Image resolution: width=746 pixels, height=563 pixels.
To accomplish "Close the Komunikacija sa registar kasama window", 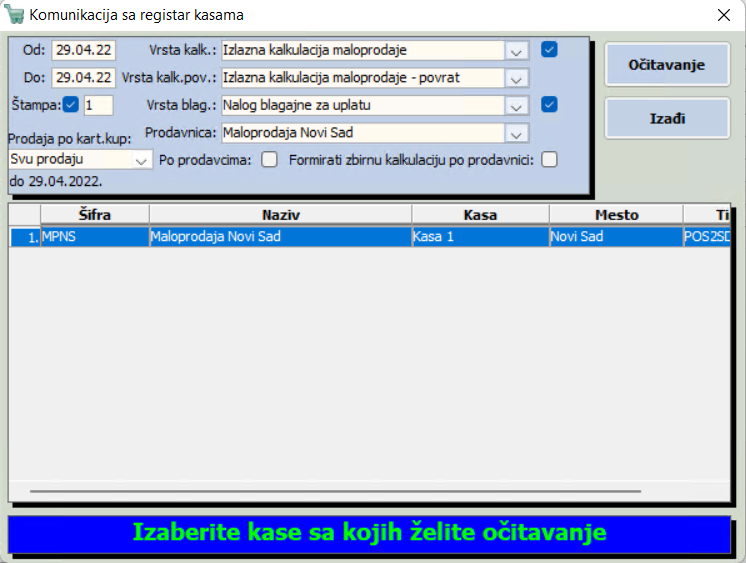I will 724,15.
